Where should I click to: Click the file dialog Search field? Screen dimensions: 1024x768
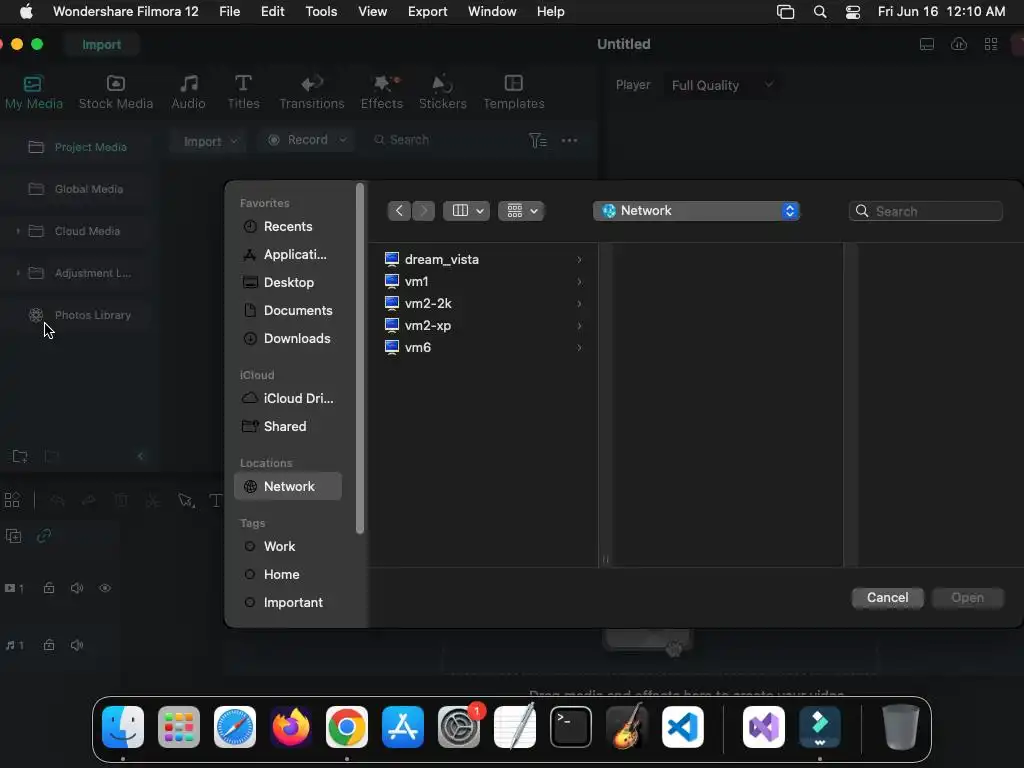[925, 211]
